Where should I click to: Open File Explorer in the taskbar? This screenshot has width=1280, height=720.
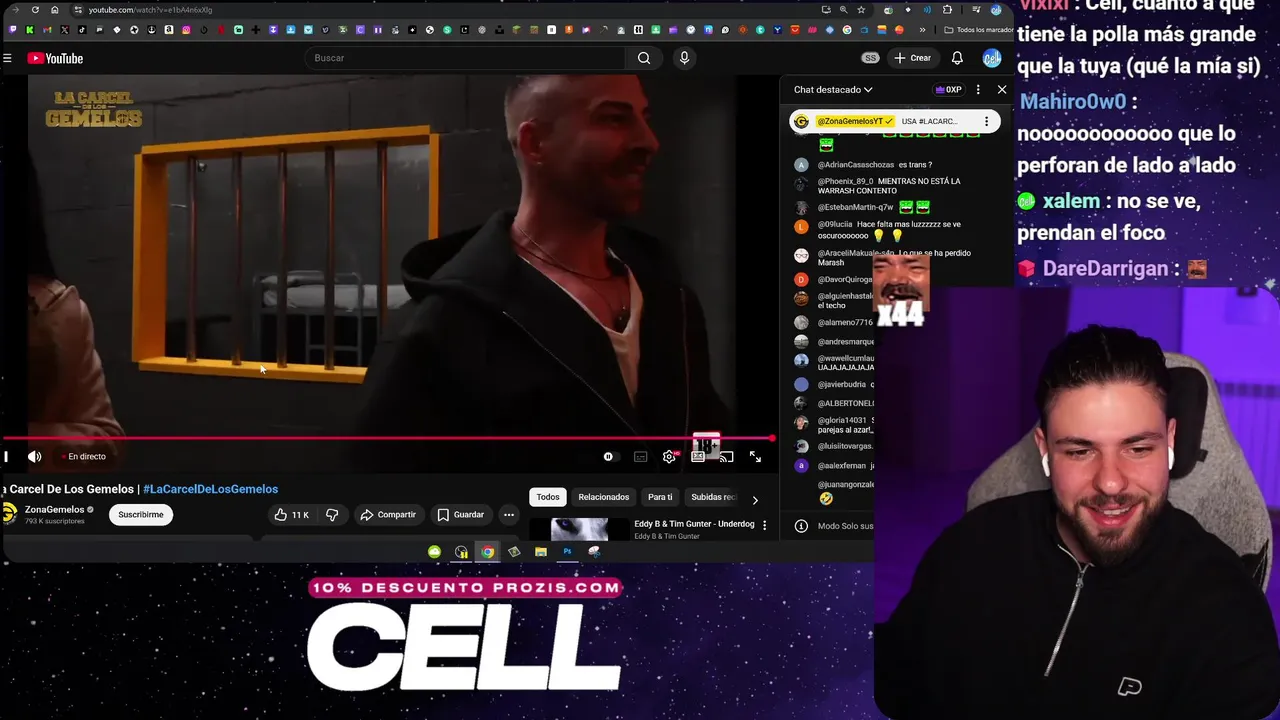click(540, 552)
